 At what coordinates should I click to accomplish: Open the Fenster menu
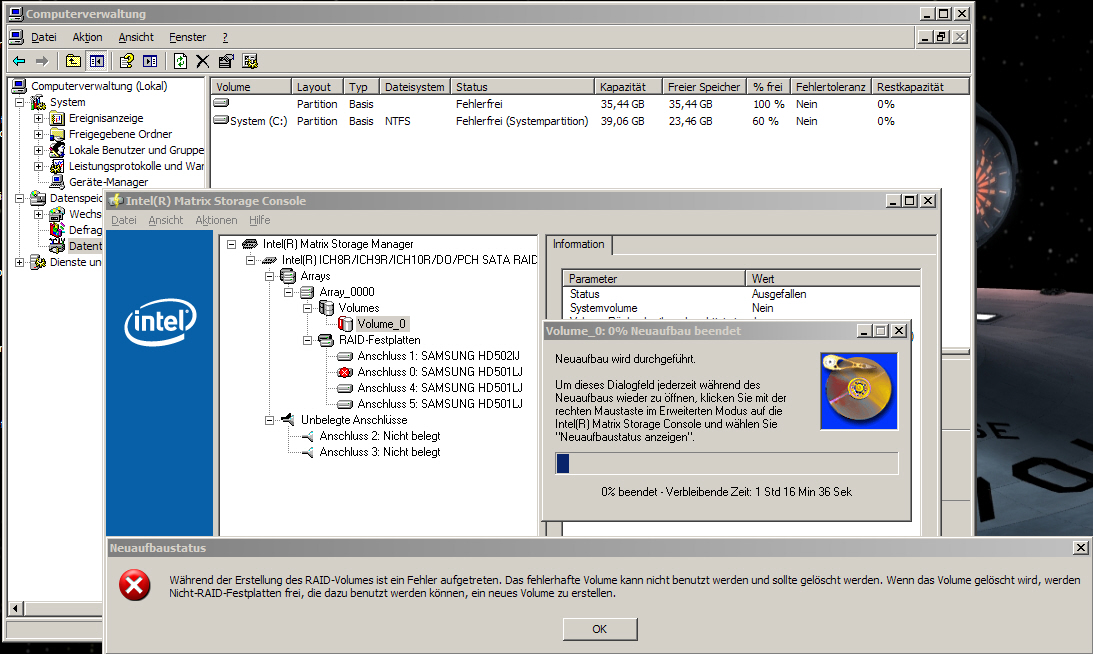coord(188,38)
